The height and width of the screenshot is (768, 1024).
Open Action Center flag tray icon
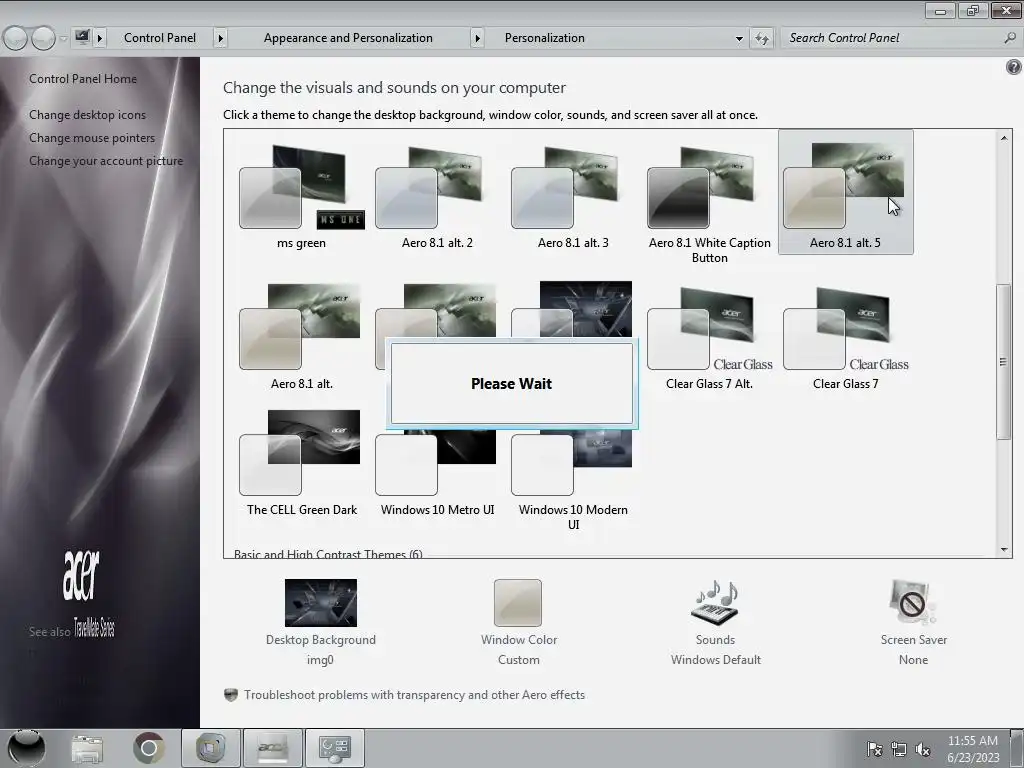click(874, 749)
